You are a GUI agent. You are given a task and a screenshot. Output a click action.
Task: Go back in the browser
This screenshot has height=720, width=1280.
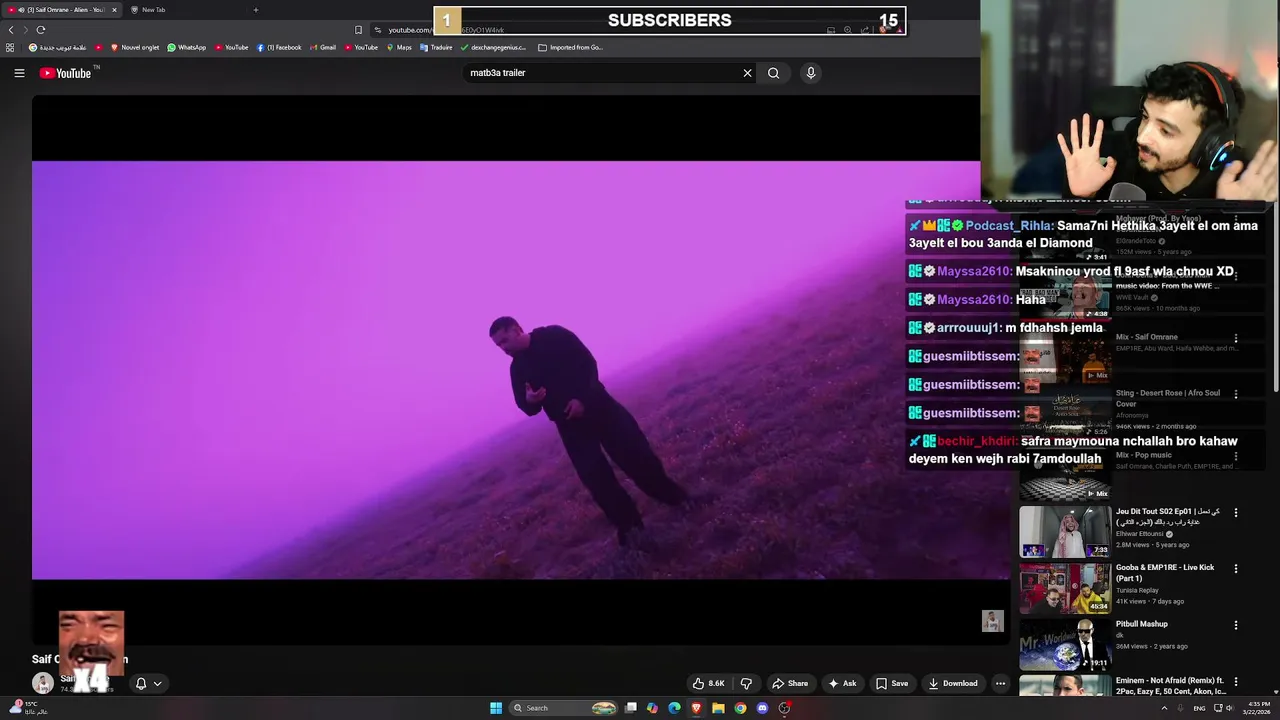(11, 30)
